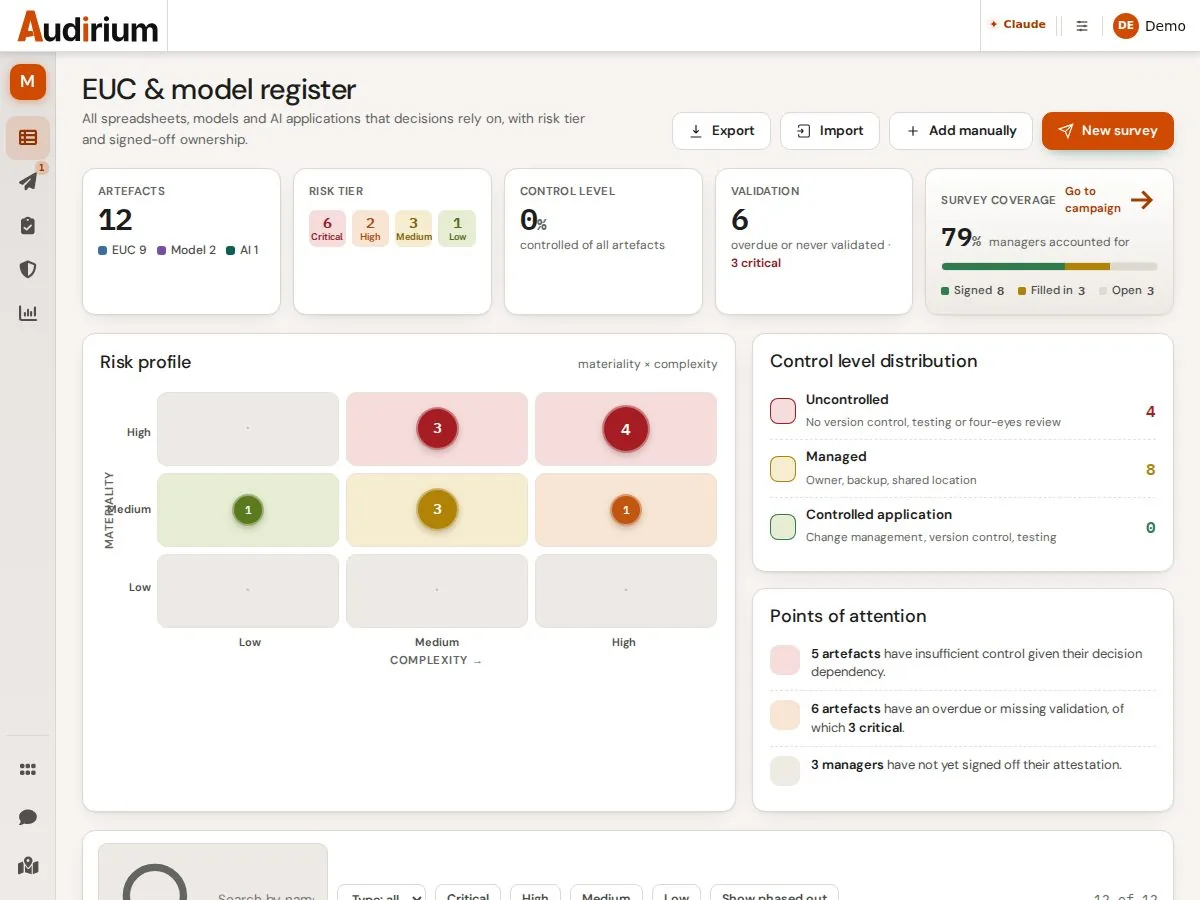The width and height of the screenshot is (1200, 900).
Task: Select the Uncontrolled control level row
Action: click(x=963, y=411)
